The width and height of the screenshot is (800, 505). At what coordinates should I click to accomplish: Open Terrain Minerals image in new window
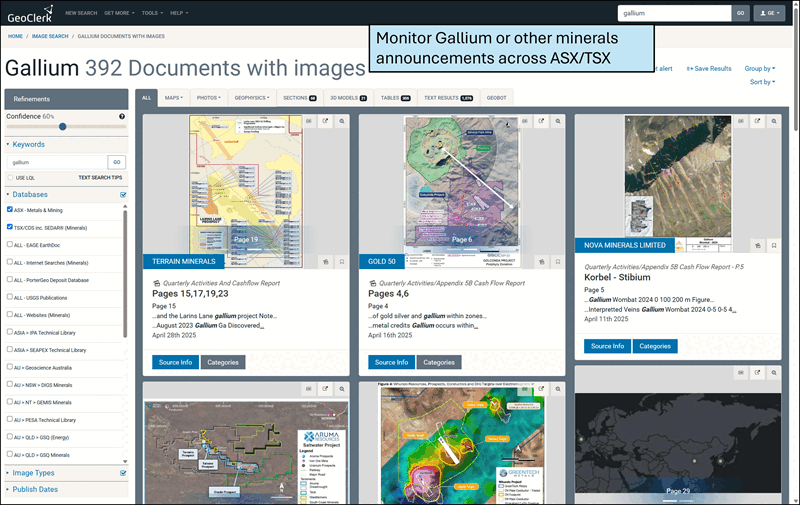325,121
